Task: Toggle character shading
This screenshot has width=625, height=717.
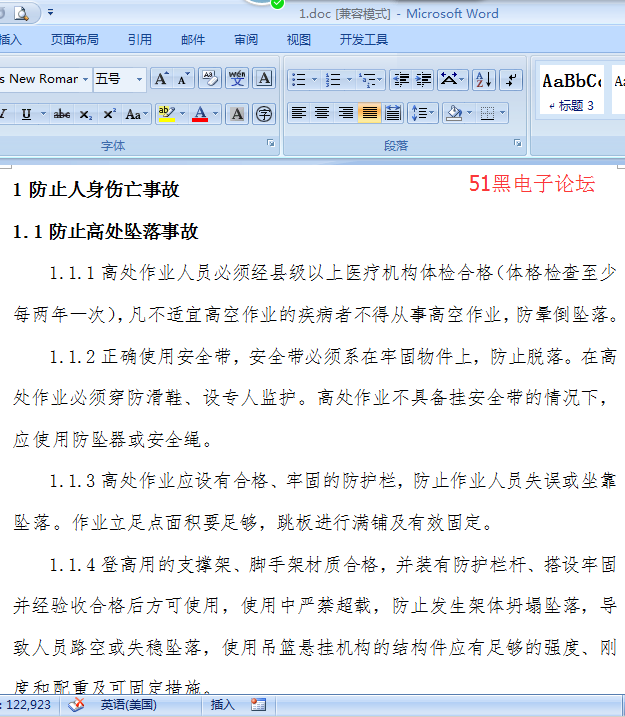Action: (x=237, y=114)
